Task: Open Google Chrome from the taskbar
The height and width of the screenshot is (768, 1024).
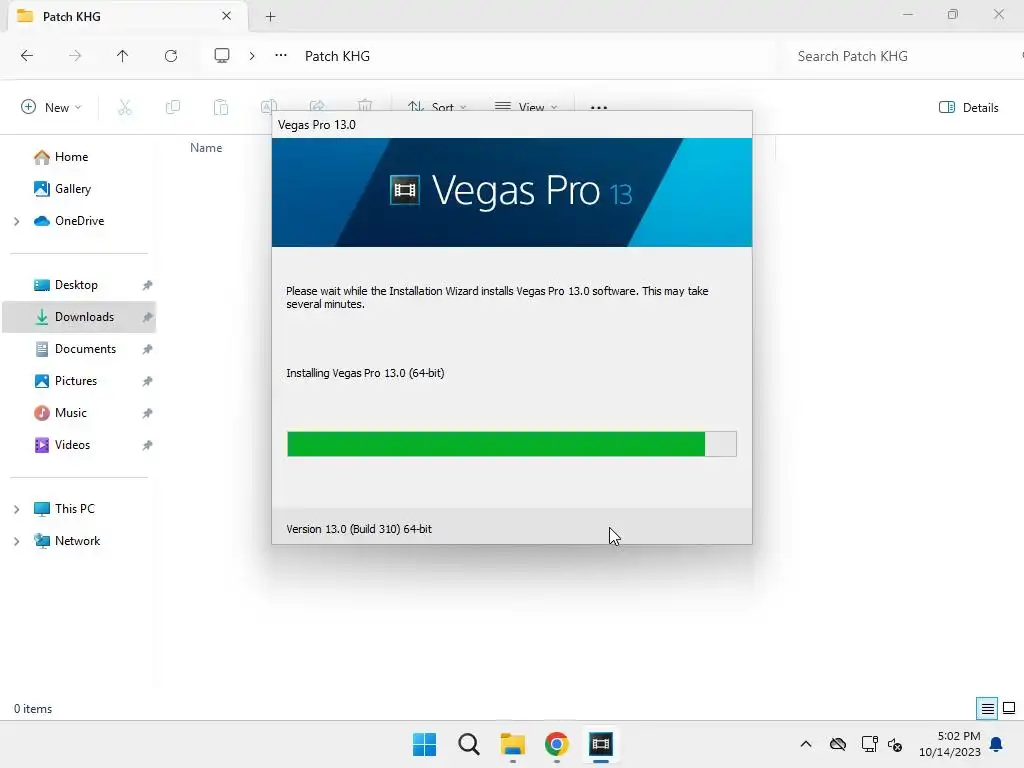Action: click(x=557, y=744)
